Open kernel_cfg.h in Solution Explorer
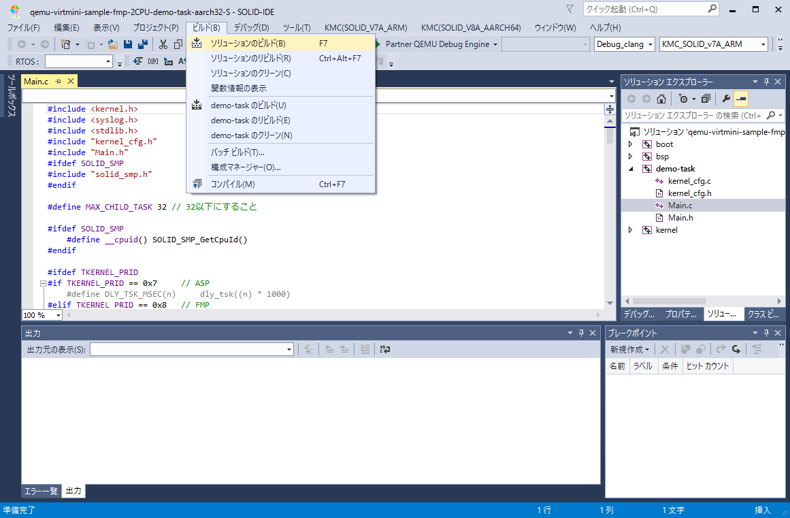 pyautogui.click(x=689, y=193)
